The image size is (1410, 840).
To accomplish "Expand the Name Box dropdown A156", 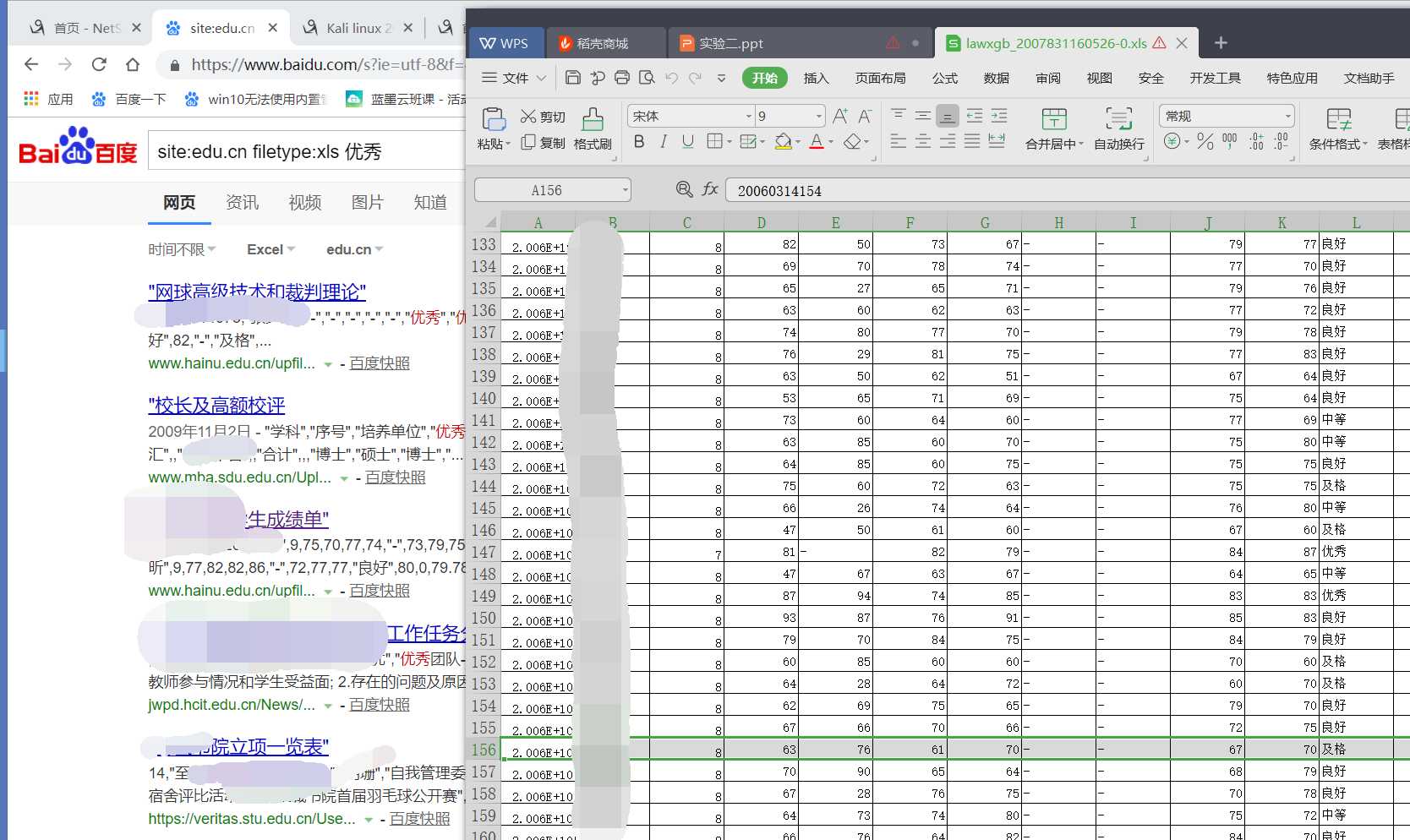I will click(626, 190).
